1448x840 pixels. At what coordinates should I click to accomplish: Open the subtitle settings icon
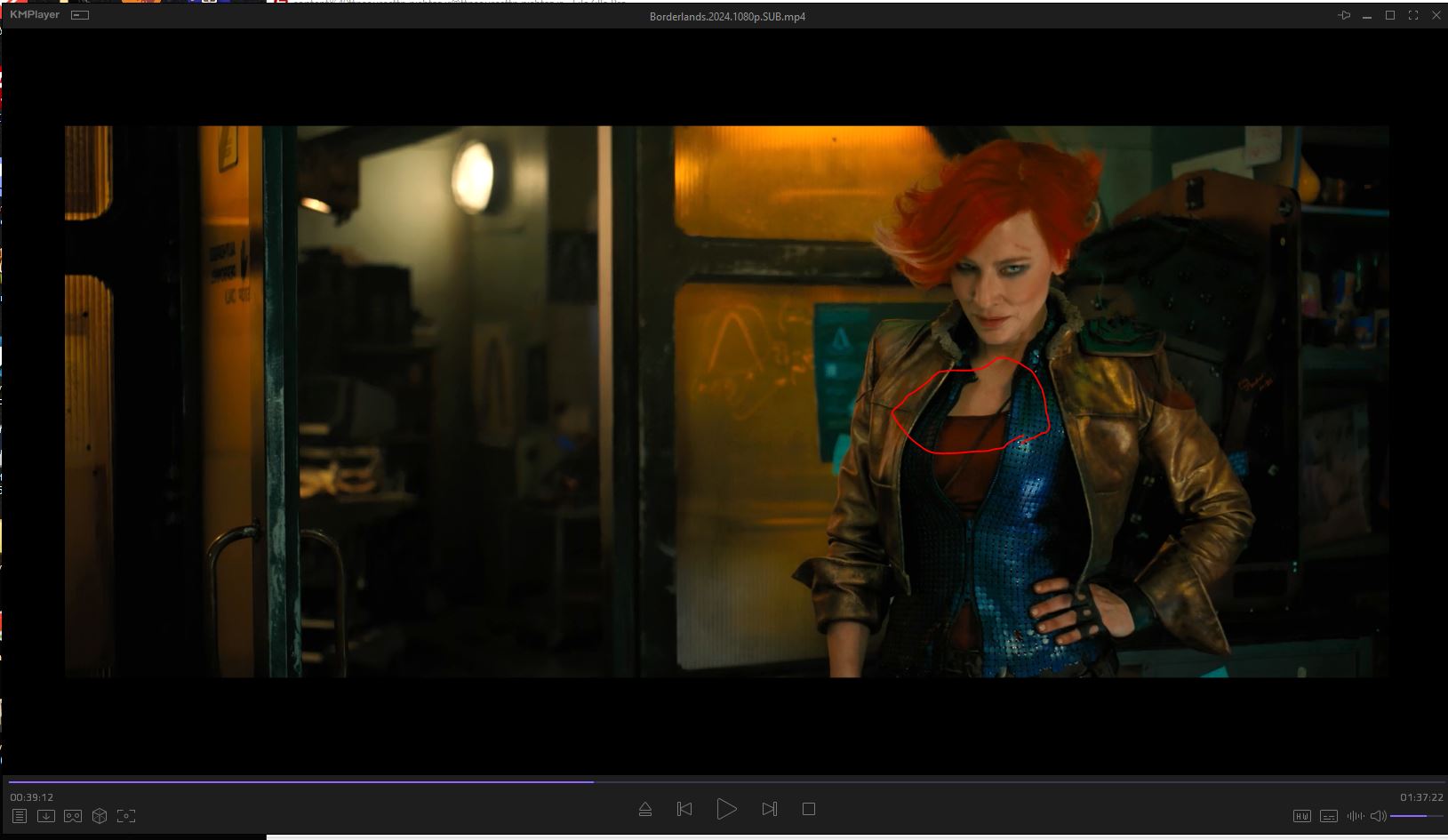[x=1329, y=816]
